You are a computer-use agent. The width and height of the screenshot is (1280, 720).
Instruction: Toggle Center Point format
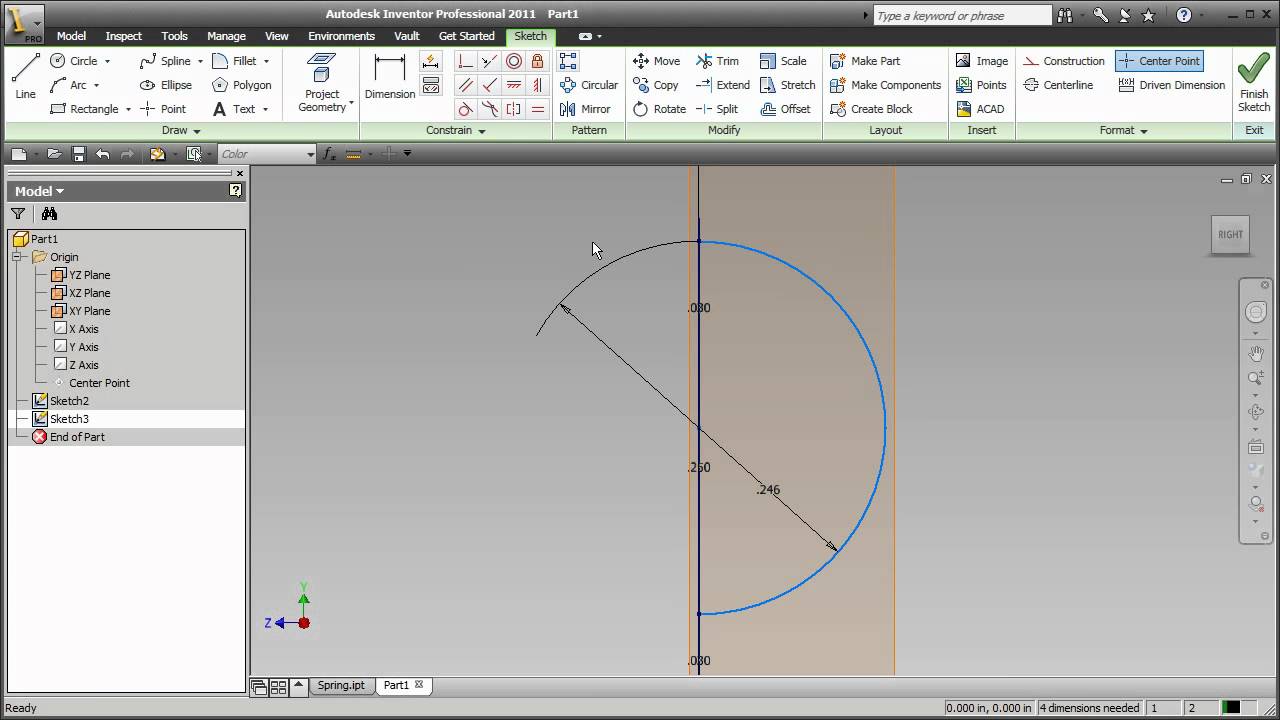1159,61
